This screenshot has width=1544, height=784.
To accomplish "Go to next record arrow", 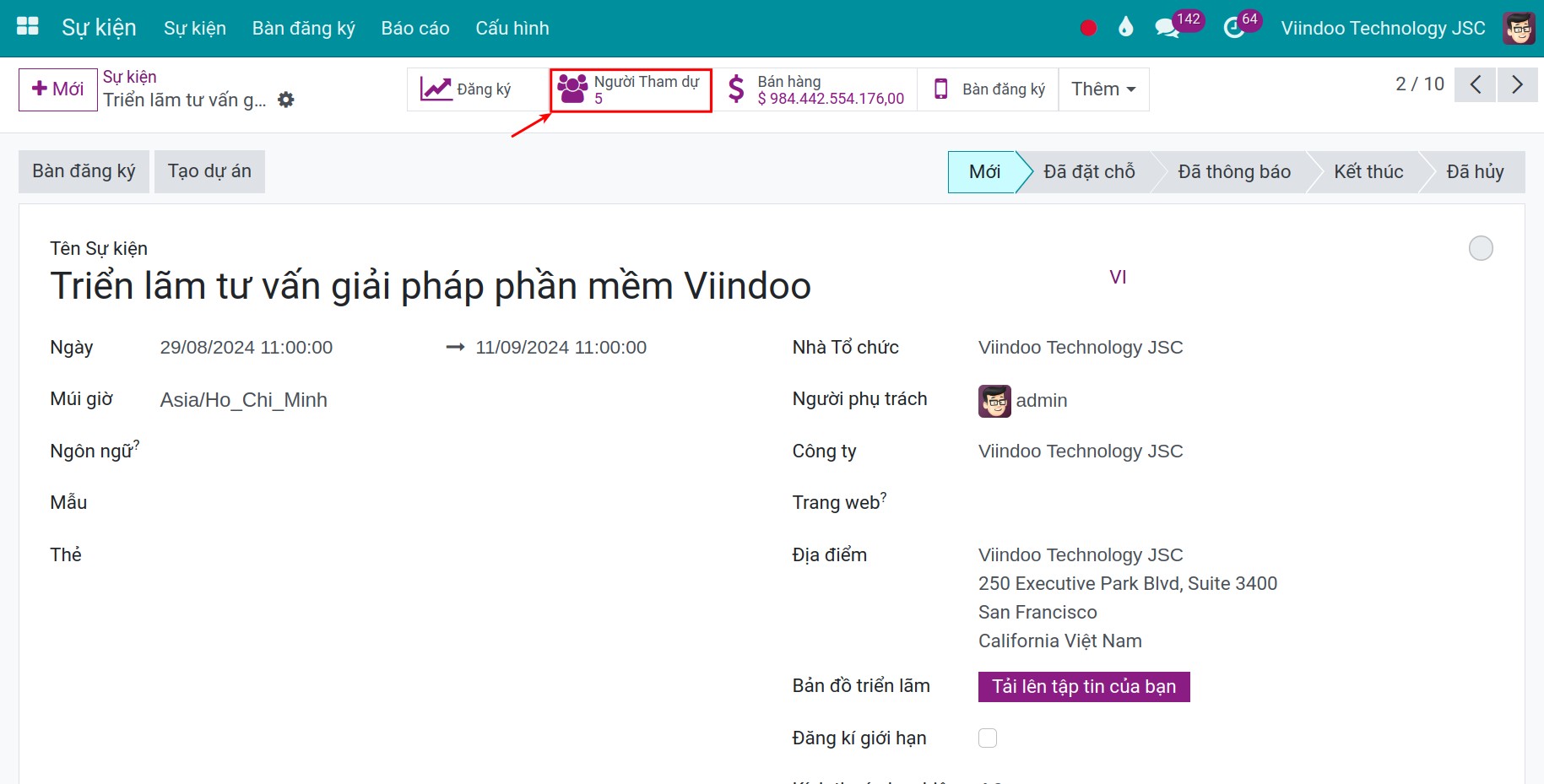I will tap(1517, 84).
